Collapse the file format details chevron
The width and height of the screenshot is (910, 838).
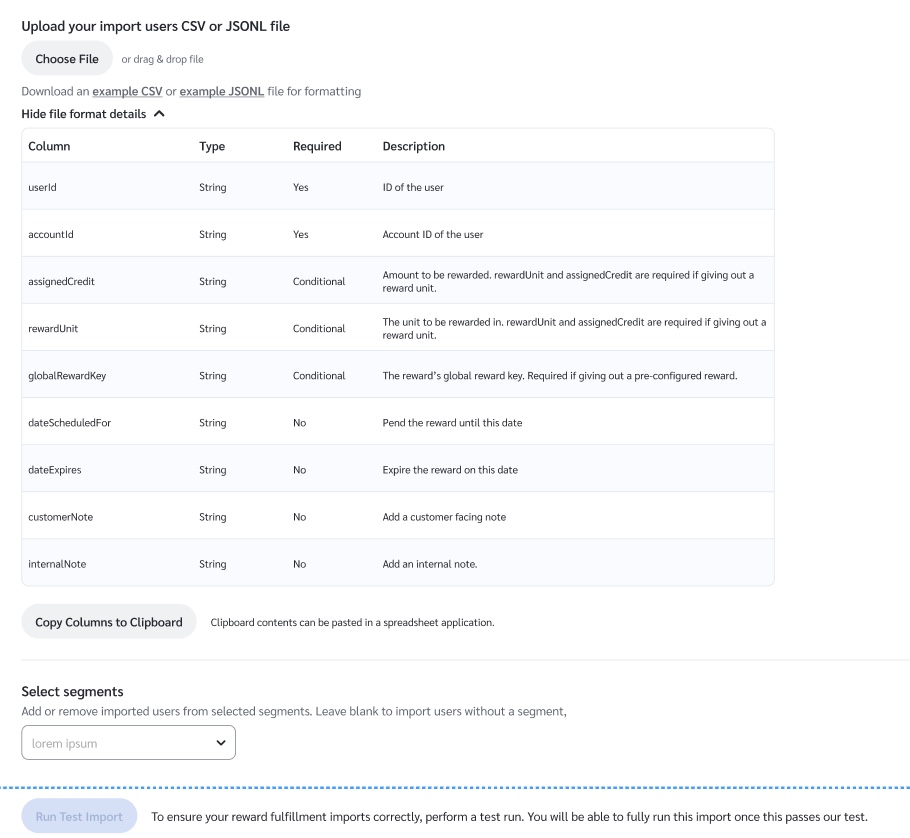tap(158, 115)
